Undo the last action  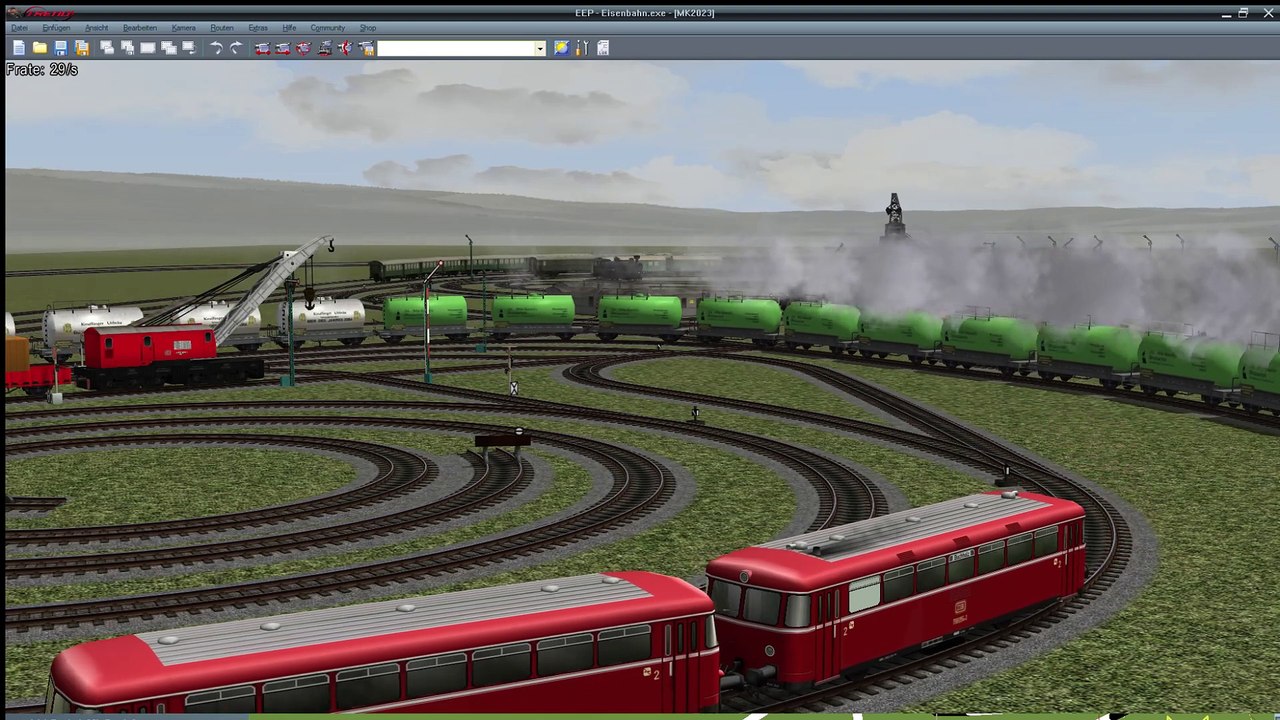(x=215, y=48)
